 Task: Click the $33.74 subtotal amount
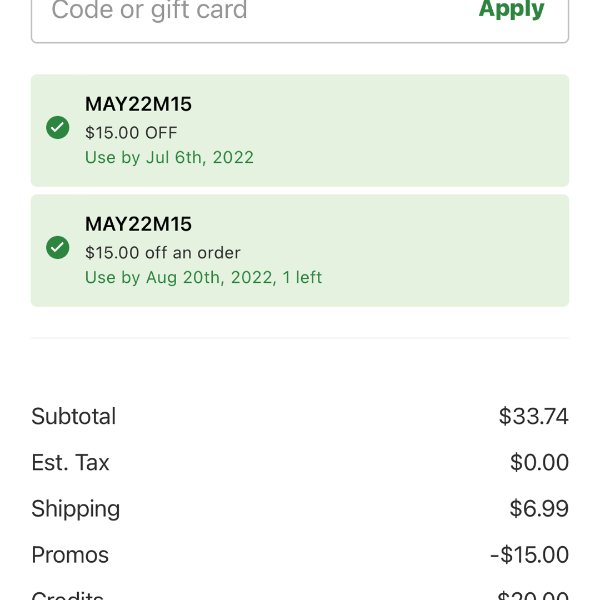pyautogui.click(x=533, y=416)
